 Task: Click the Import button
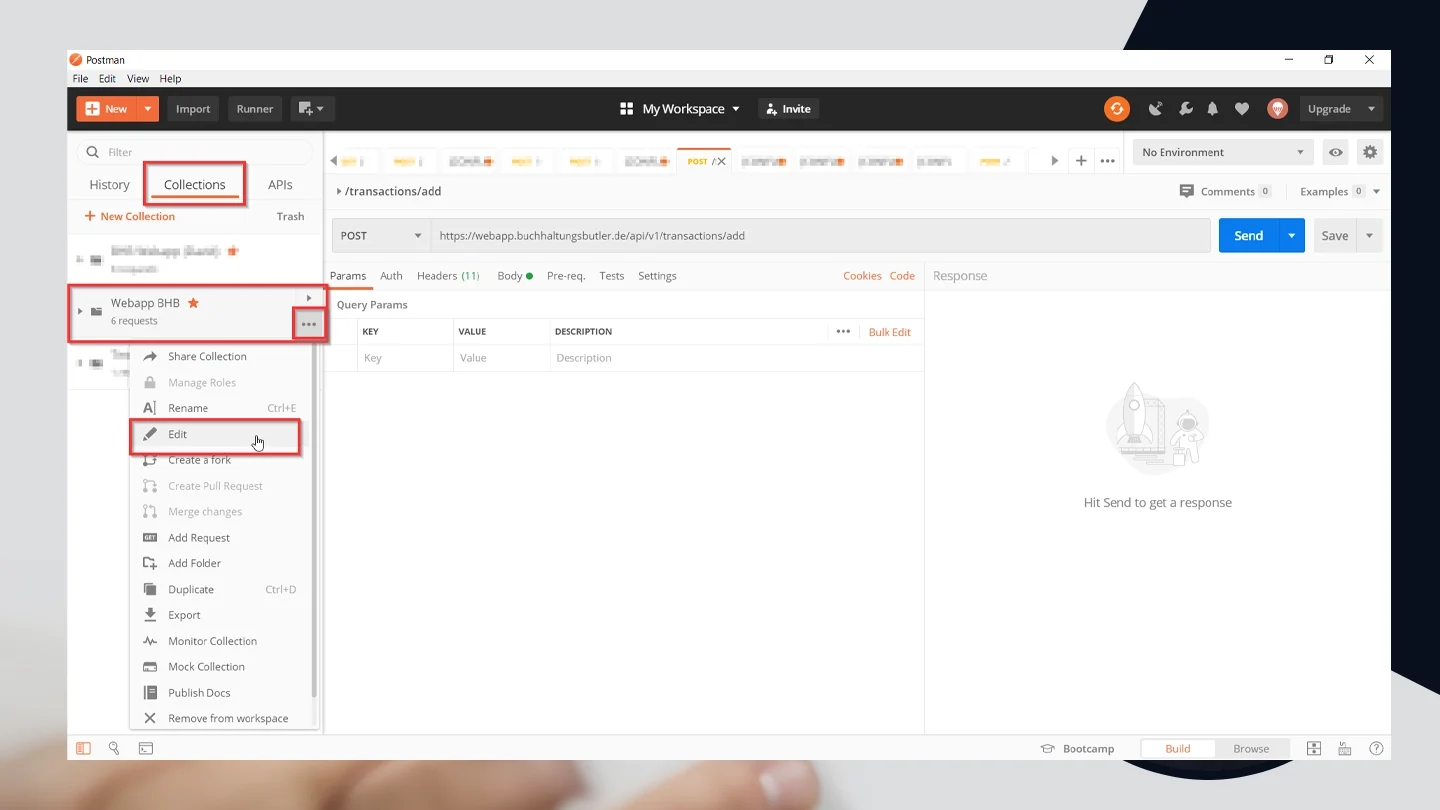point(193,109)
